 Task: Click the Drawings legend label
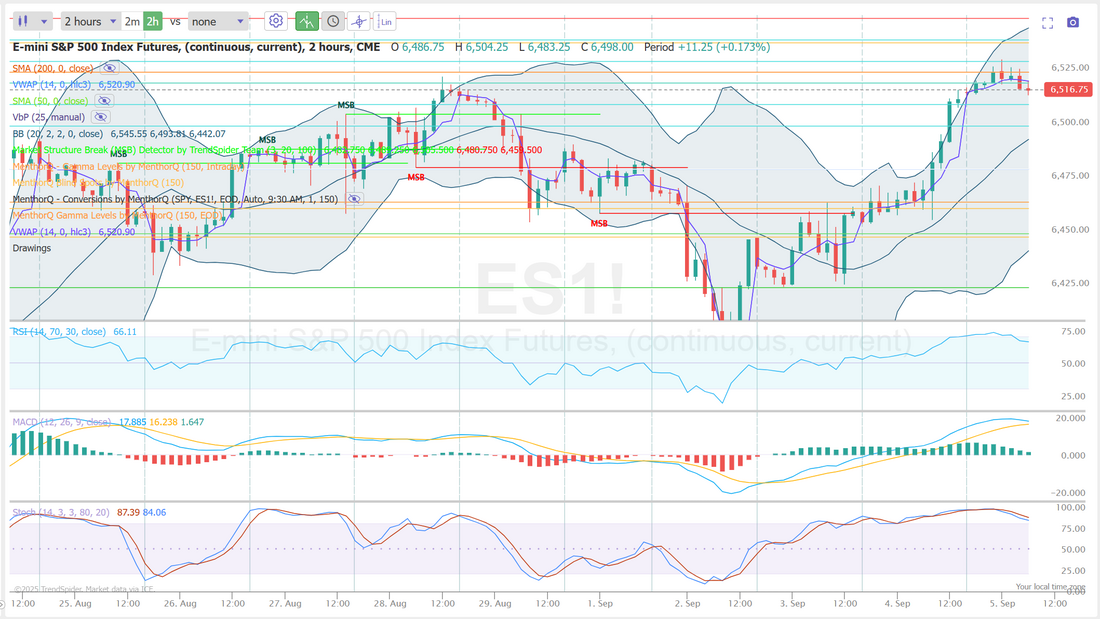[32, 248]
